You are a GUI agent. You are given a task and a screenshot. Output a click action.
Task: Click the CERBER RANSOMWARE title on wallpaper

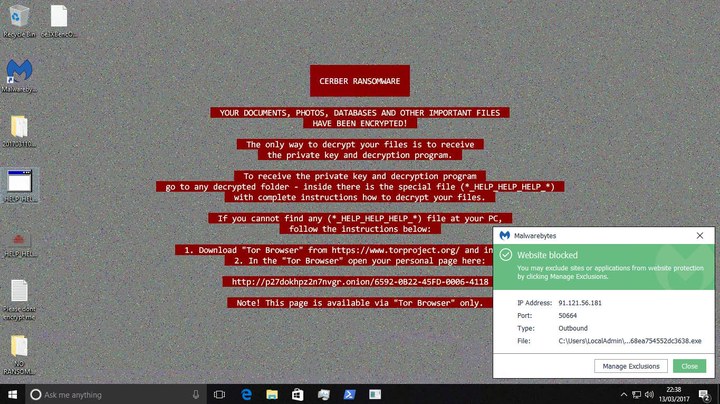360,81
